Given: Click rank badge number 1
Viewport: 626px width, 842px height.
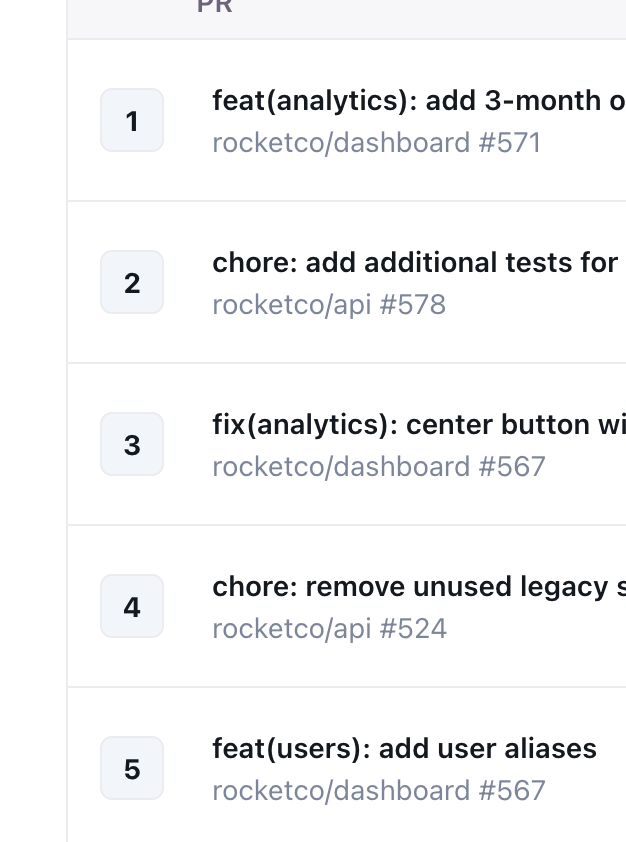Looking at the screenshot, I should coord(132,120).
